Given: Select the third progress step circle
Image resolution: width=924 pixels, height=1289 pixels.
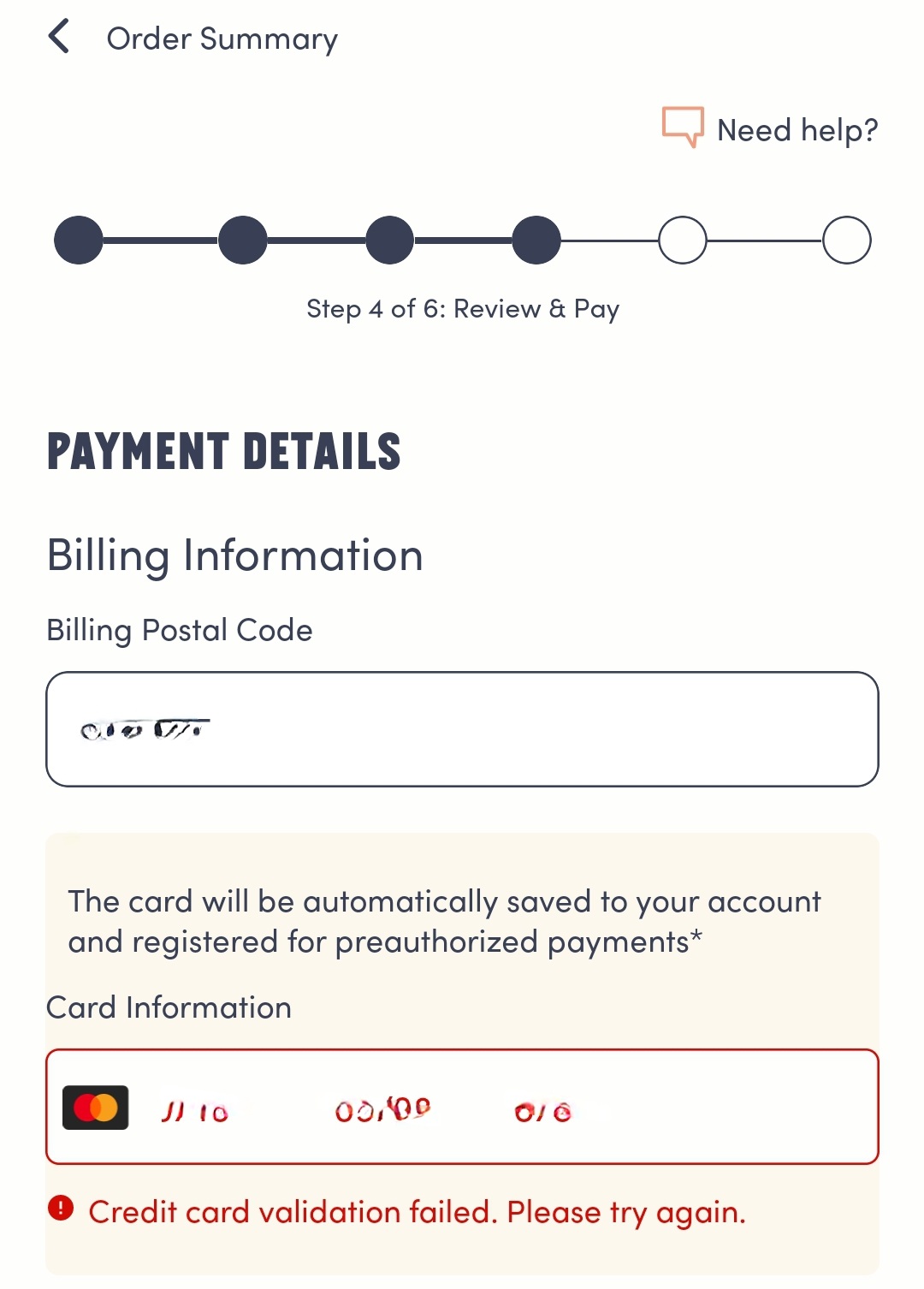Looking at the screenshot, I should coord(390,241).
